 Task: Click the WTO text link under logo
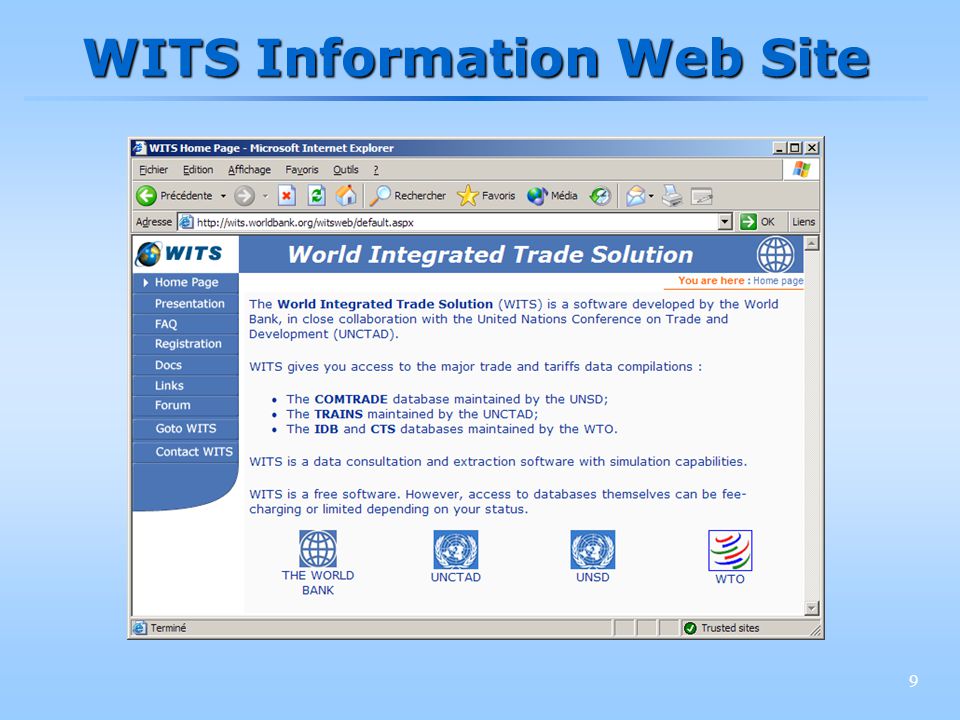(x=730, y=579)
